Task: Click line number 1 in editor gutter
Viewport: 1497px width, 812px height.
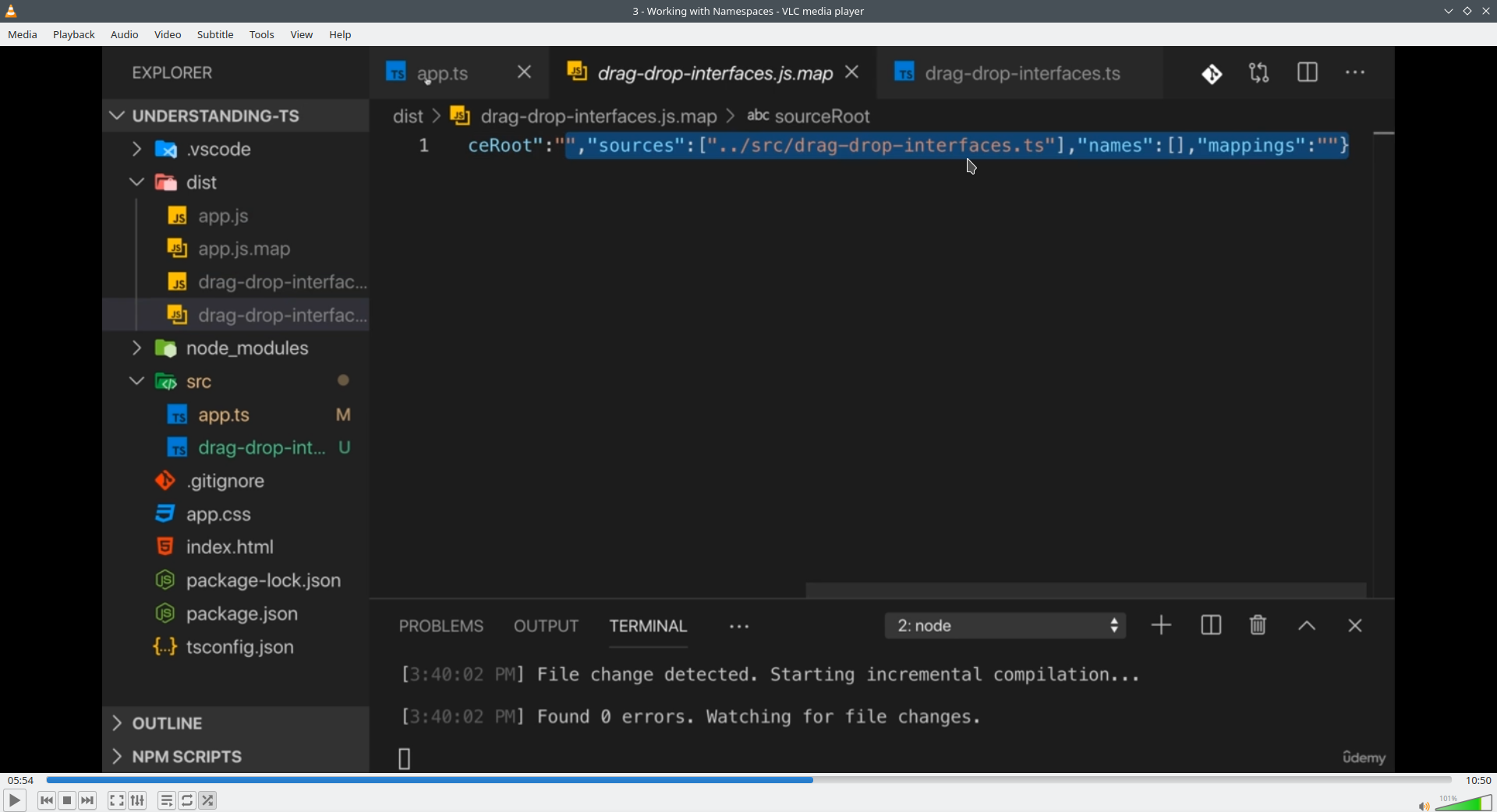Action: pos(424,146)
